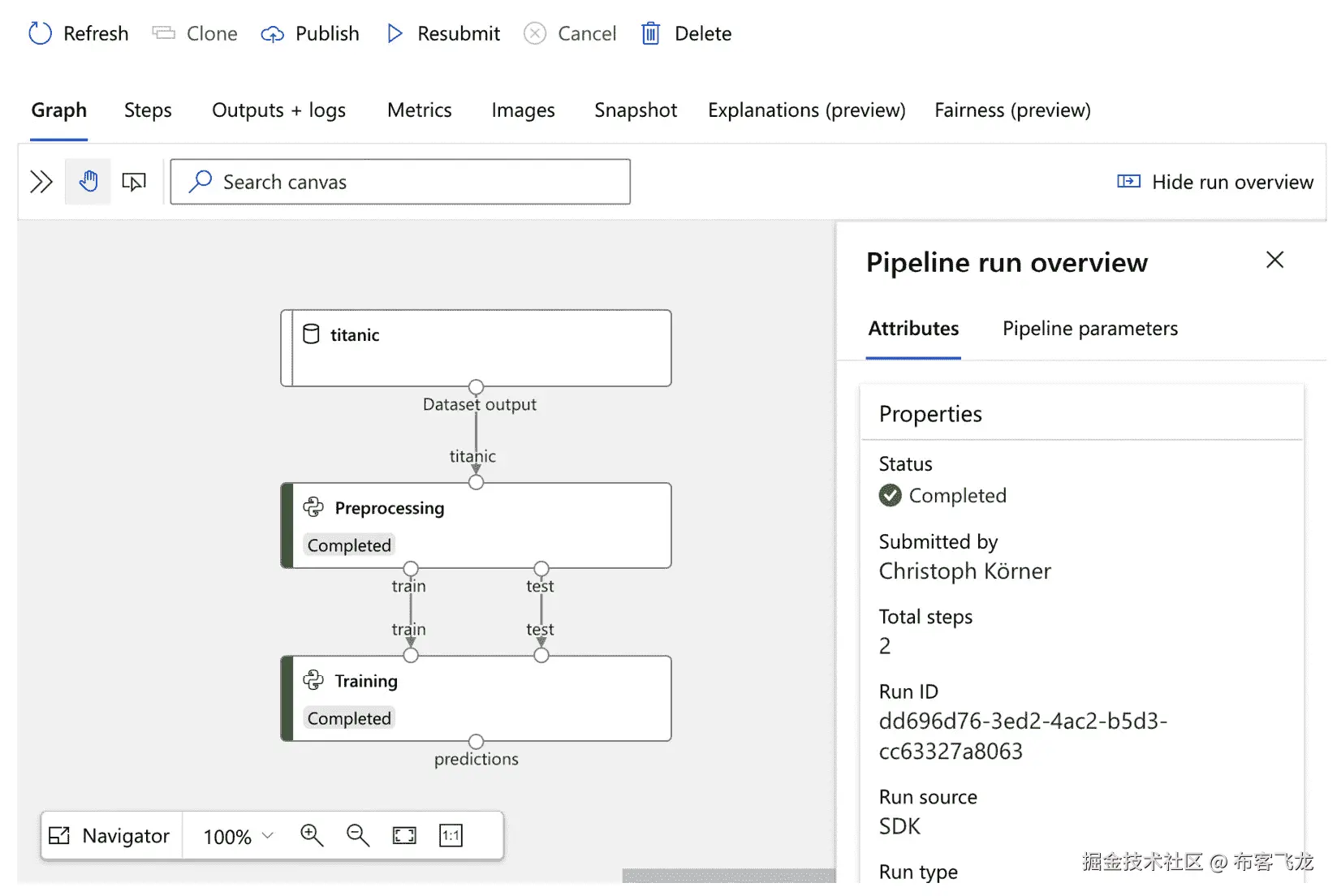This screenshot has height=896, width=1337.
Task: Zoom out on the canvas
Action: [x=358, y=835]
